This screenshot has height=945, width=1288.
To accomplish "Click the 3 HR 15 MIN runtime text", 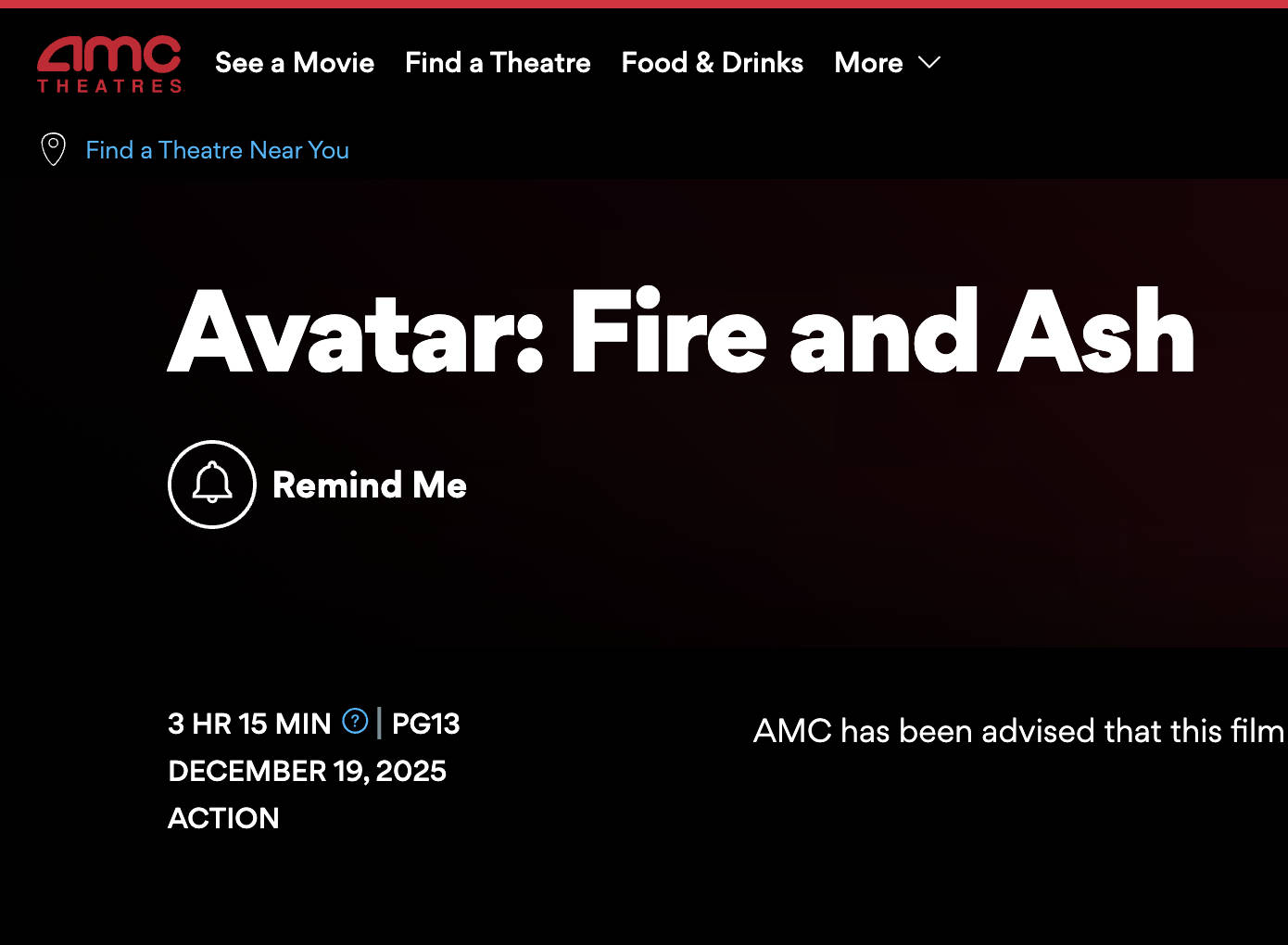I will pos(249,724).
